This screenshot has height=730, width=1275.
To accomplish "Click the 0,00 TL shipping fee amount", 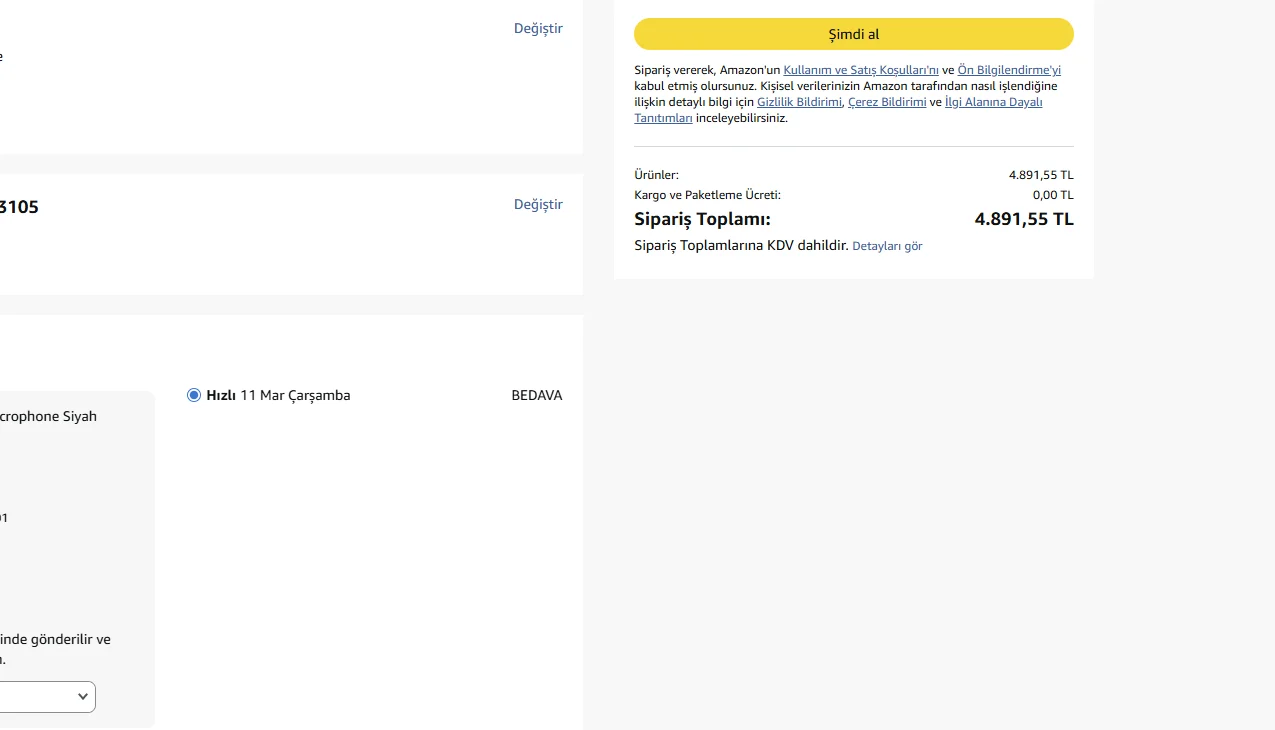I will [1052, 195].
